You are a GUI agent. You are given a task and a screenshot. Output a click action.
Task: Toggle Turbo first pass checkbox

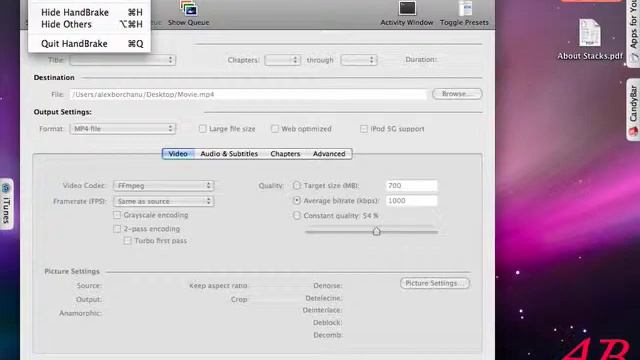pyautogui.click(x=128, y=241)
